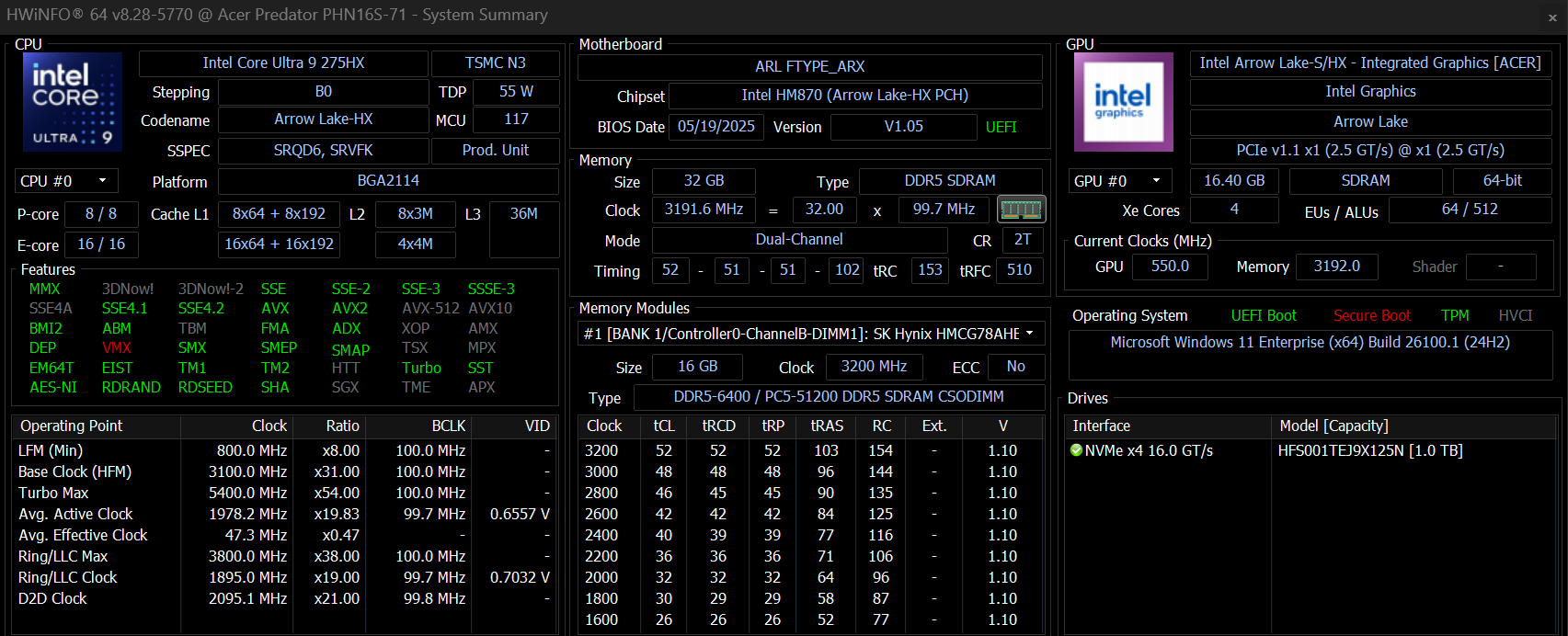Click the P-core 8 / 8 count

coord(101,214)
